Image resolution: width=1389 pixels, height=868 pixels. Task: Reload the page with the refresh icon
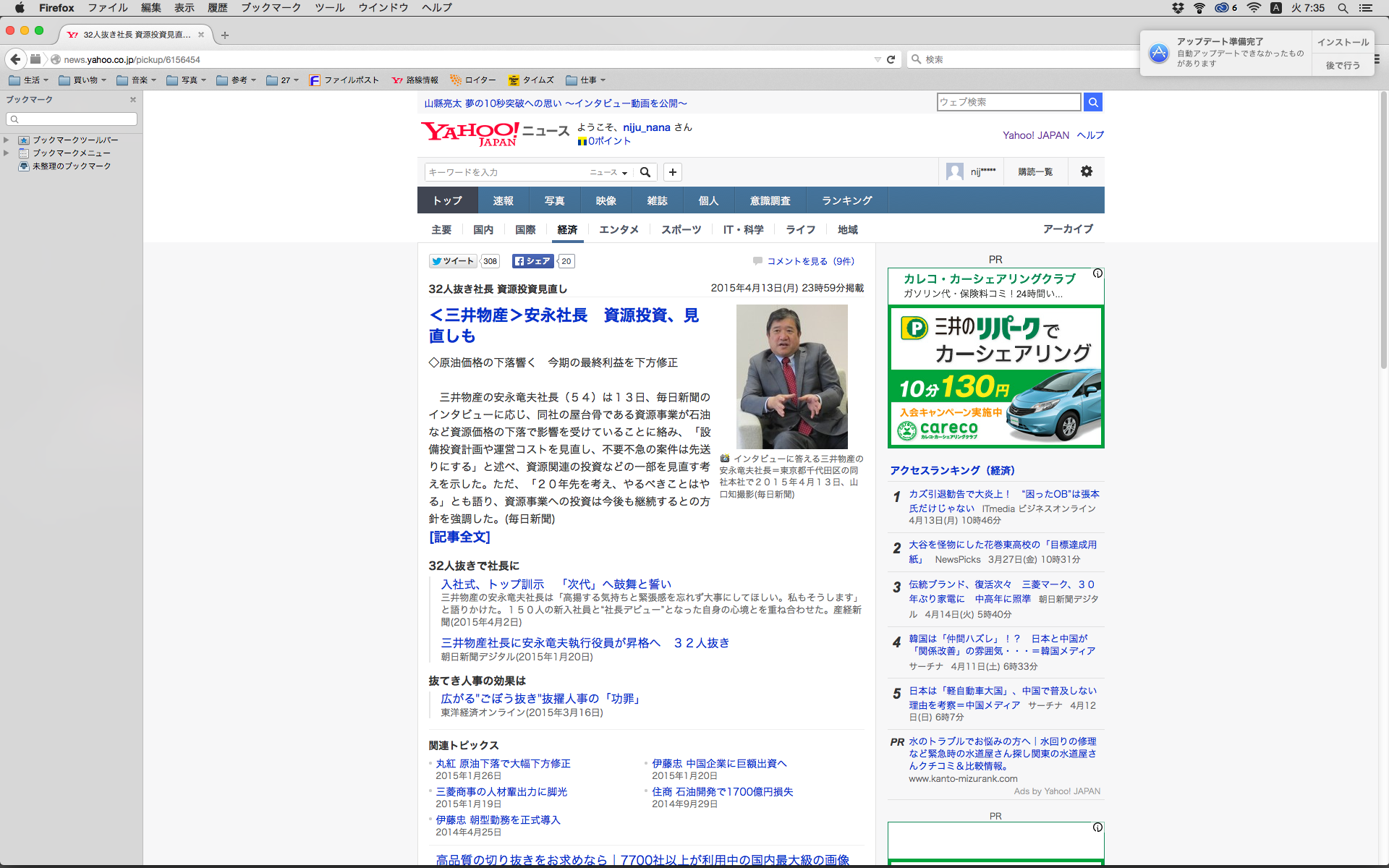point(891,59)
